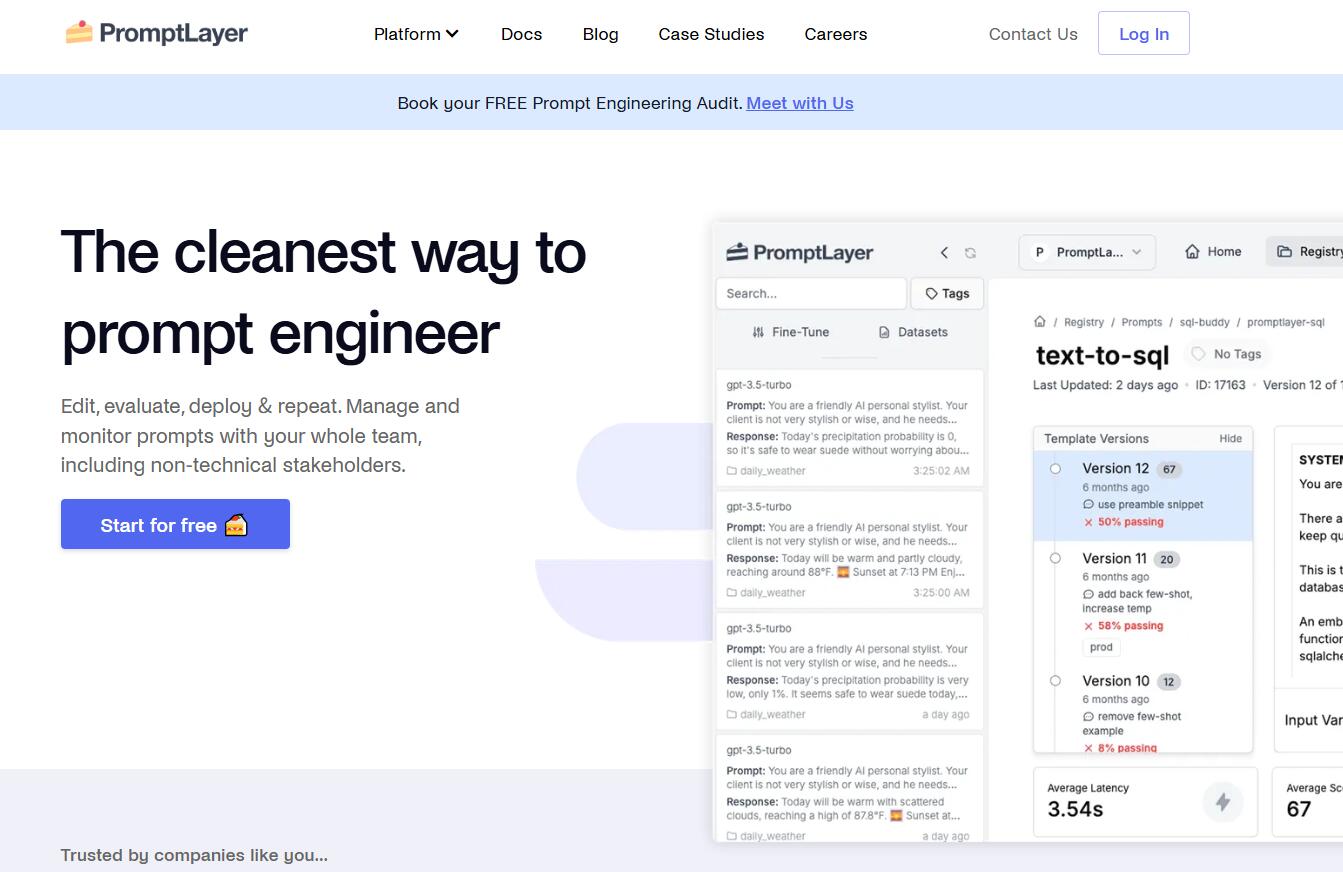Click the comment icon beside add back few-shot
The image size is (1343, 872).
[x=1089, y=594]
